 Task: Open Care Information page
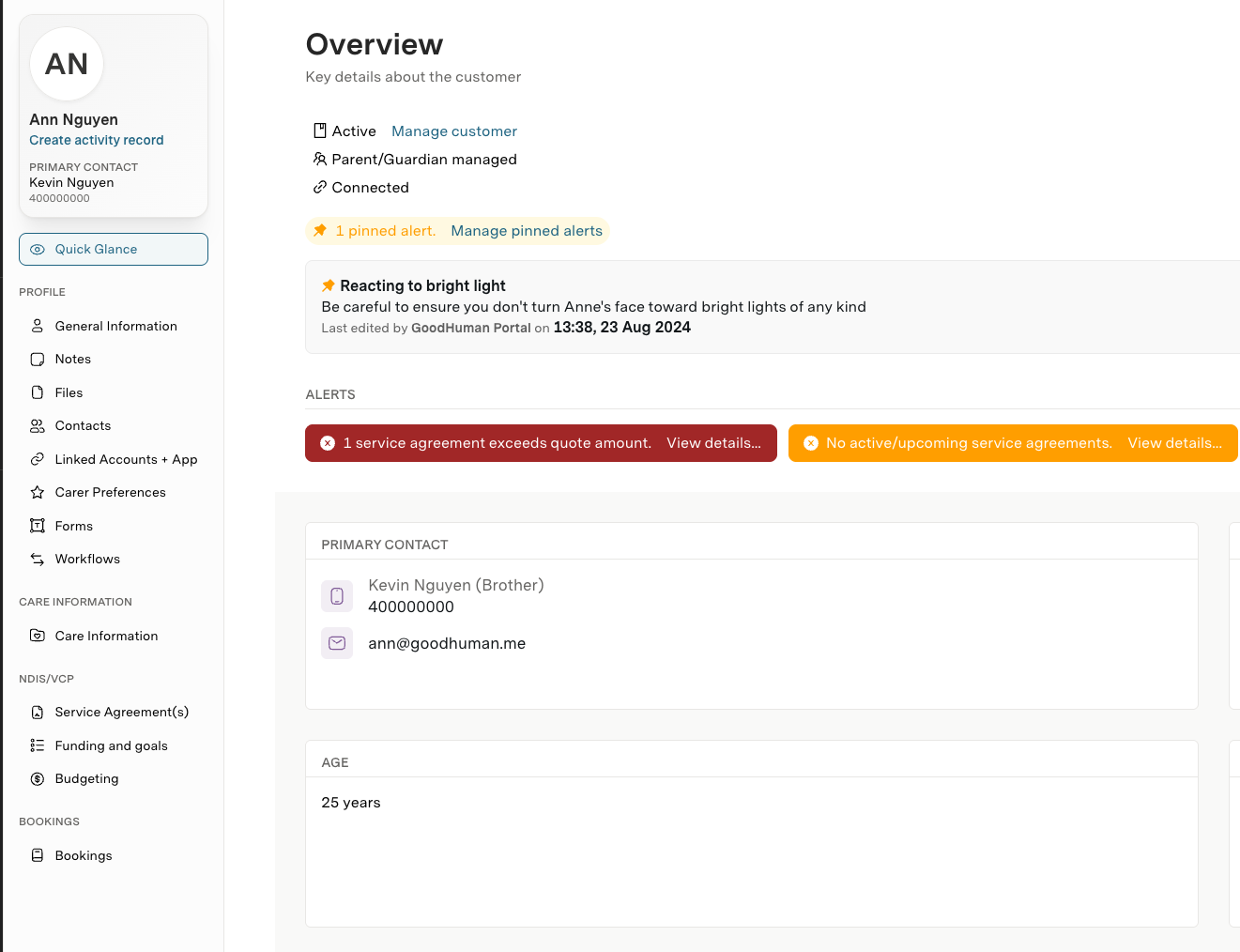pos(114,636)
